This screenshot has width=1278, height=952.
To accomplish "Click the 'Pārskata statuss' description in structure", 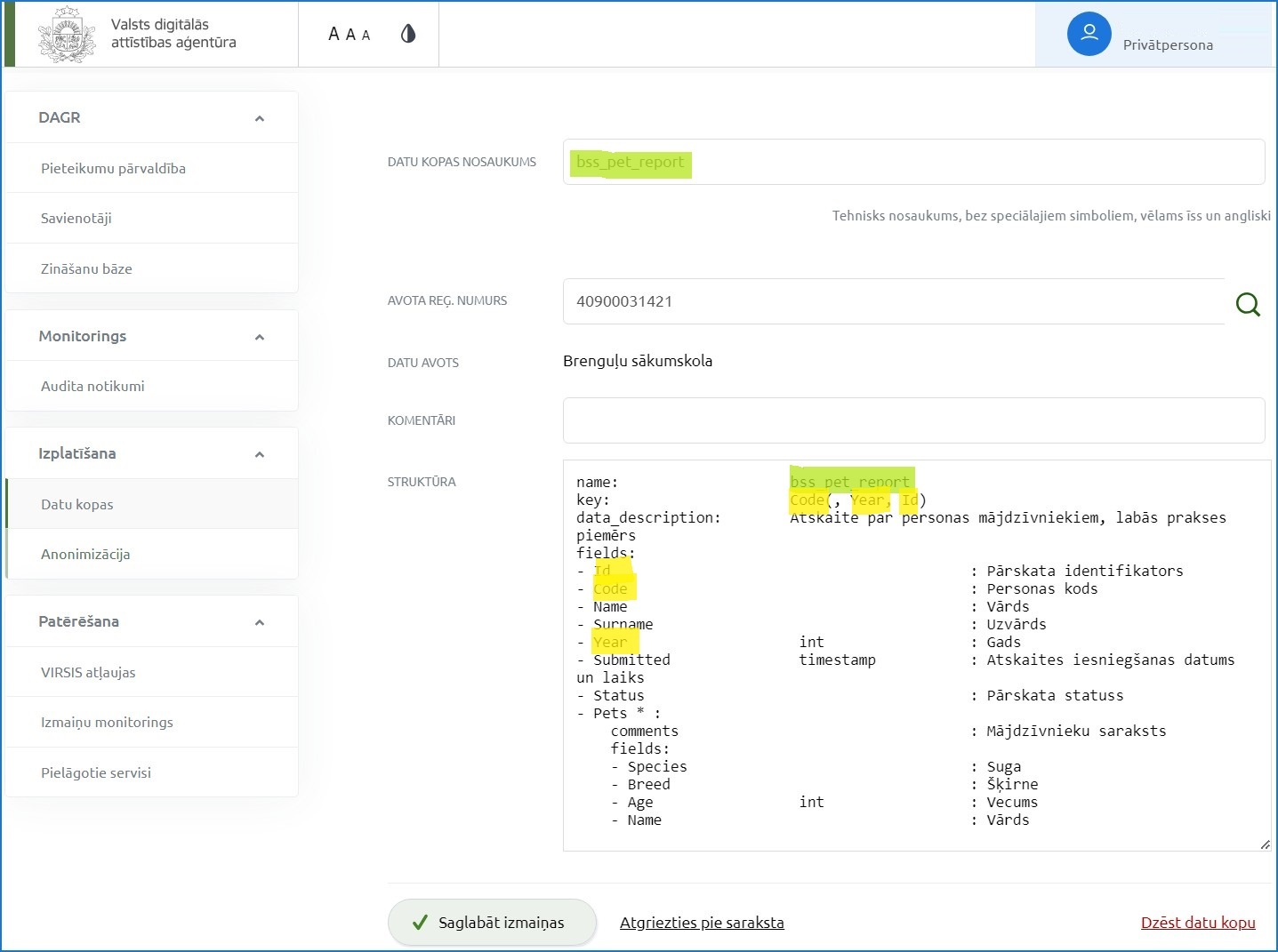I will (1055, 695).
